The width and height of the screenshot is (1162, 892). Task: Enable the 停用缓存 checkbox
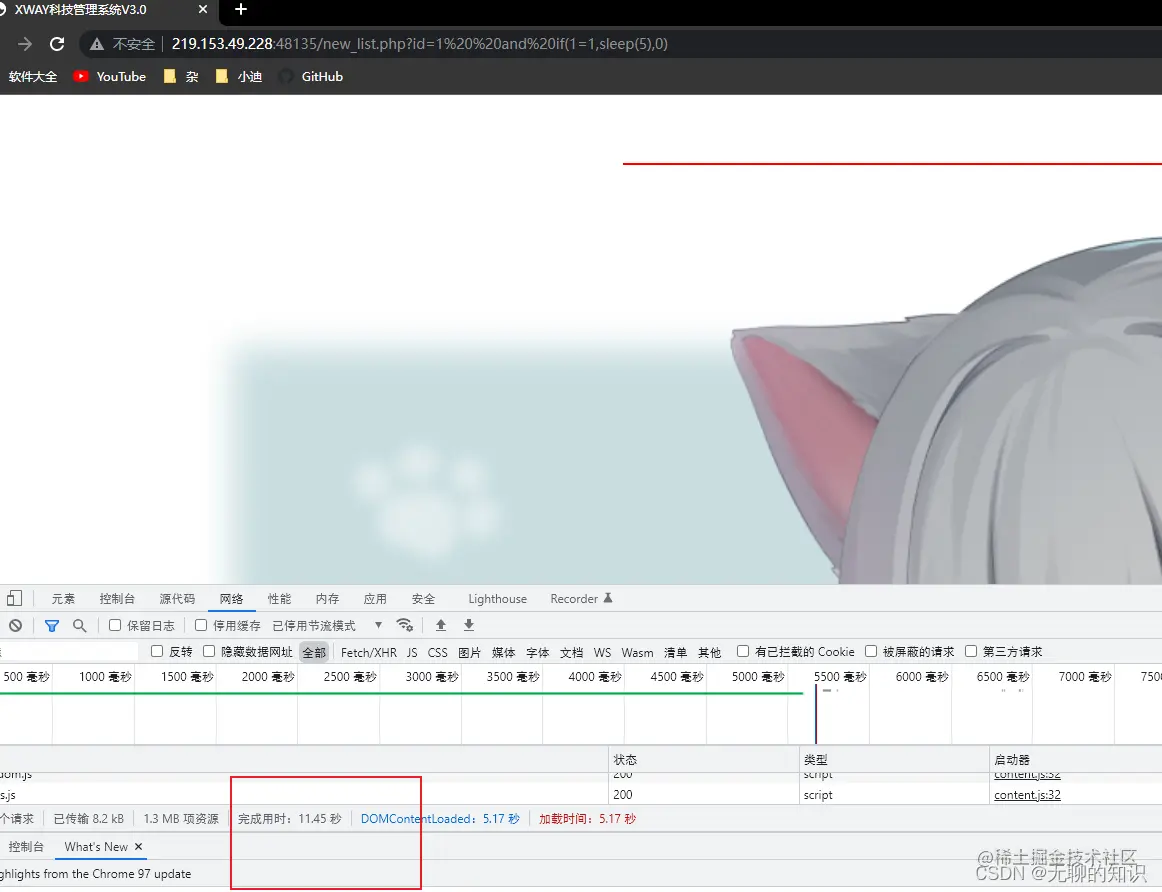201,625
